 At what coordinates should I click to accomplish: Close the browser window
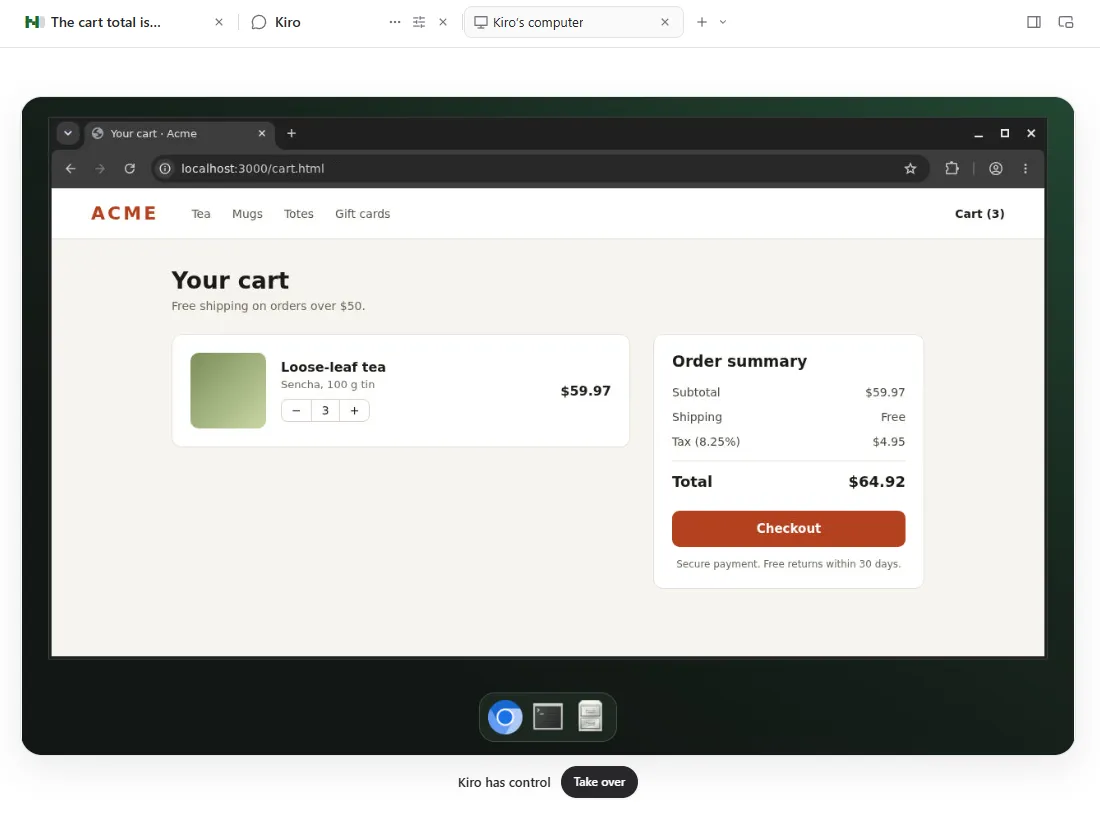1031,133
